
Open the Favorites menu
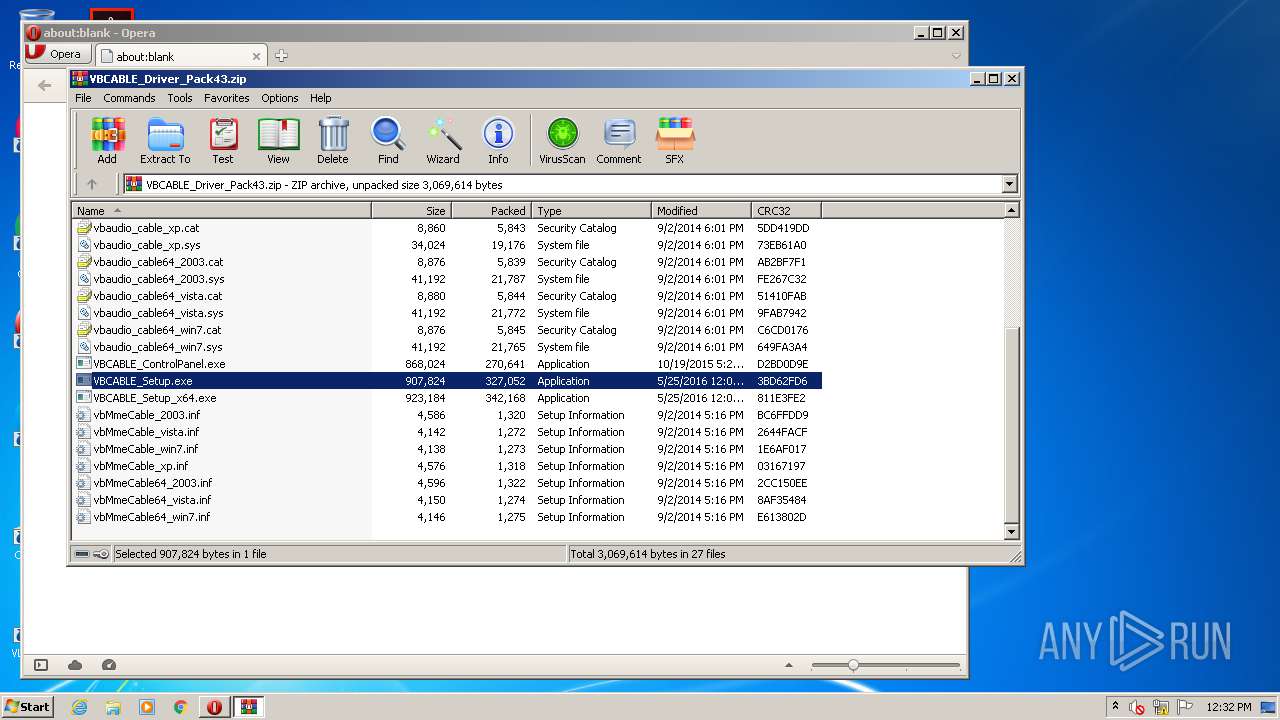coord(227,98)
